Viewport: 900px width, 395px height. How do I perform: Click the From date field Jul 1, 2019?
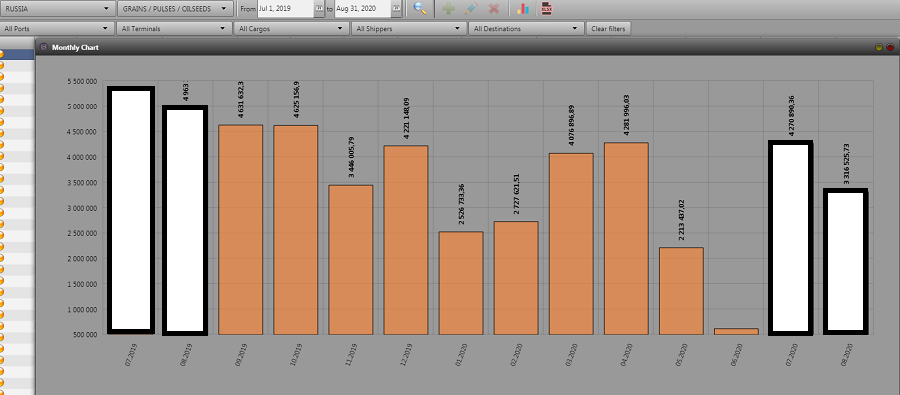(x=286, y=9)
